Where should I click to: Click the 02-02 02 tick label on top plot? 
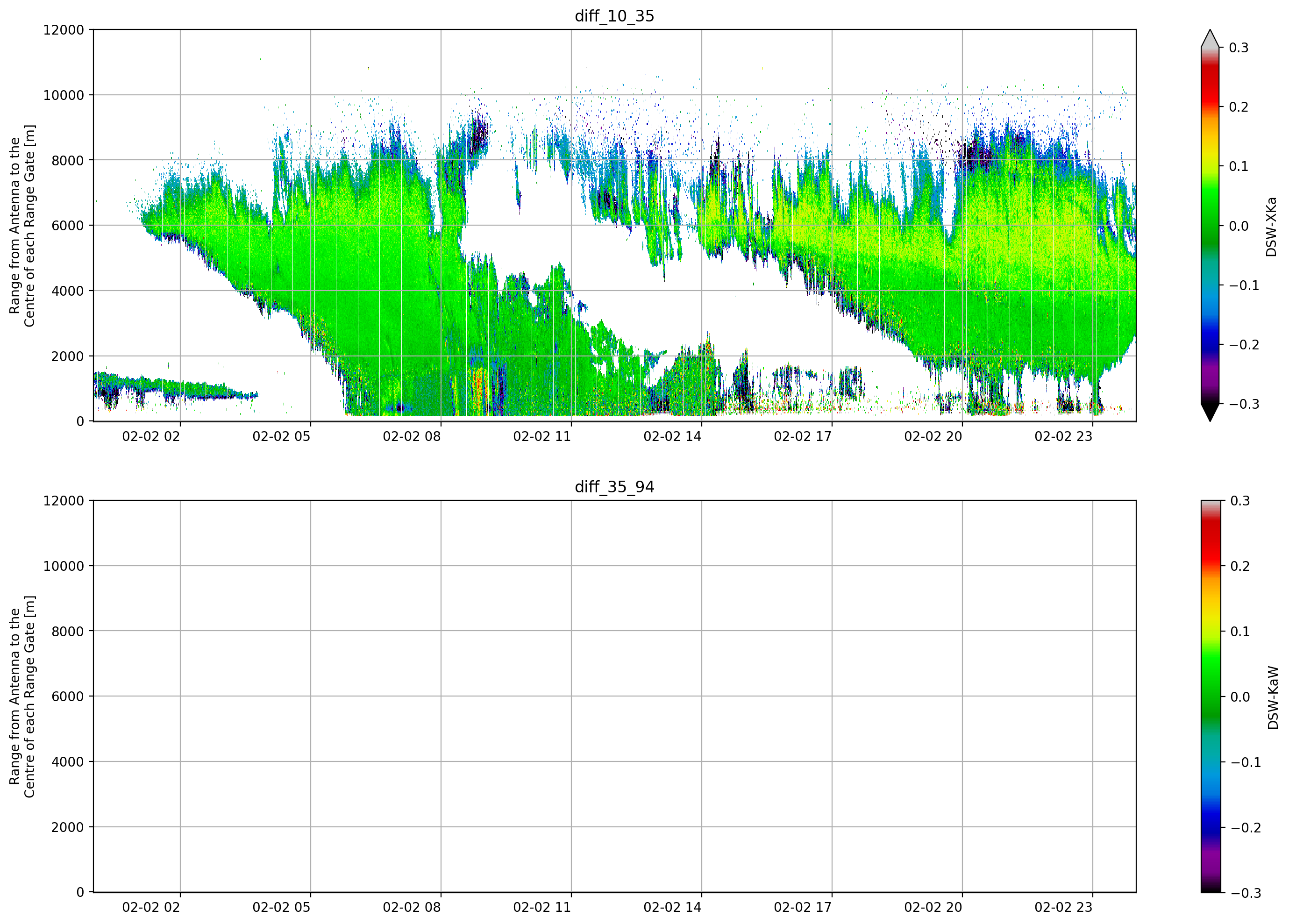[151, 436]
